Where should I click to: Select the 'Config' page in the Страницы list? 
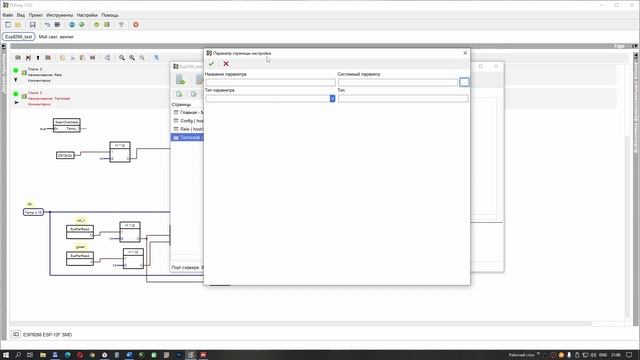[188, 121]
